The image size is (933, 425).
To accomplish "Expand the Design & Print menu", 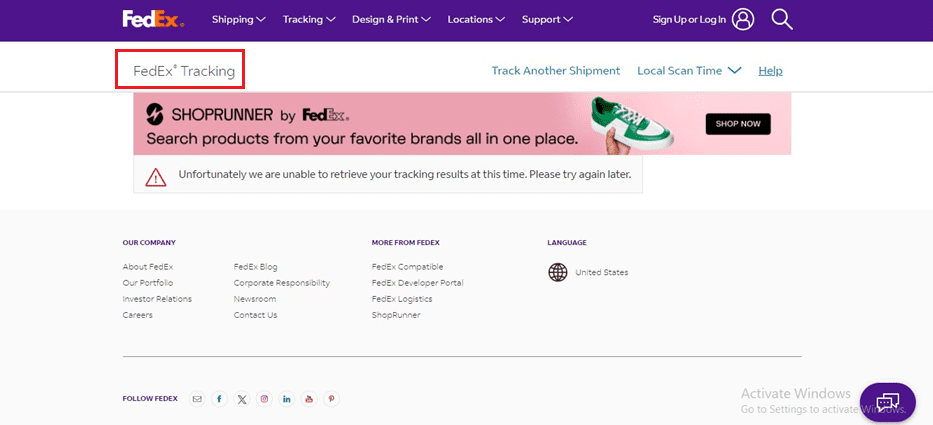I will coord(392,20).
